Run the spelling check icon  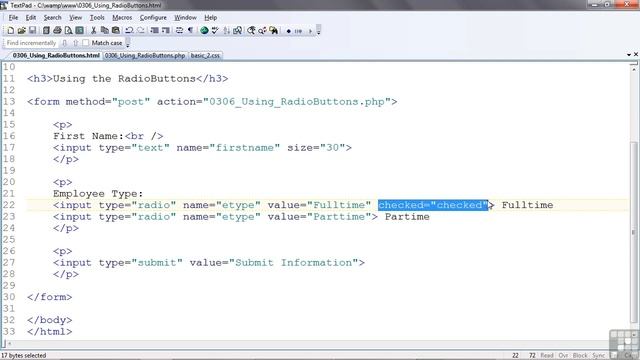click(x=215, y=31)
